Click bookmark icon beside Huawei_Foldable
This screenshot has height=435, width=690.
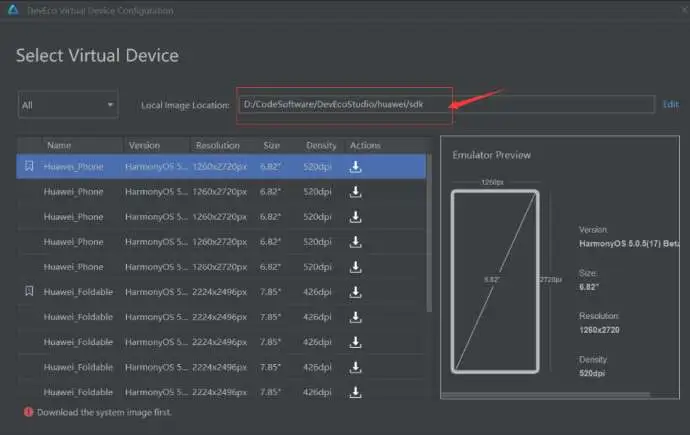(29, 291)
